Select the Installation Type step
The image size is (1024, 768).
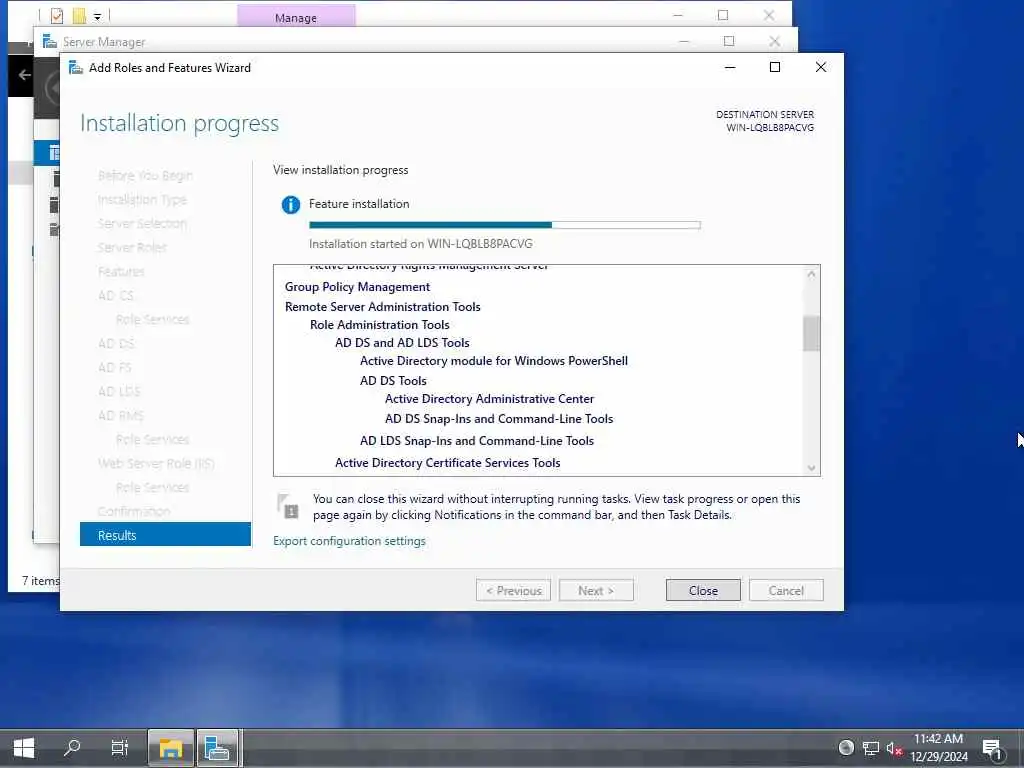(x=142, y=199)
